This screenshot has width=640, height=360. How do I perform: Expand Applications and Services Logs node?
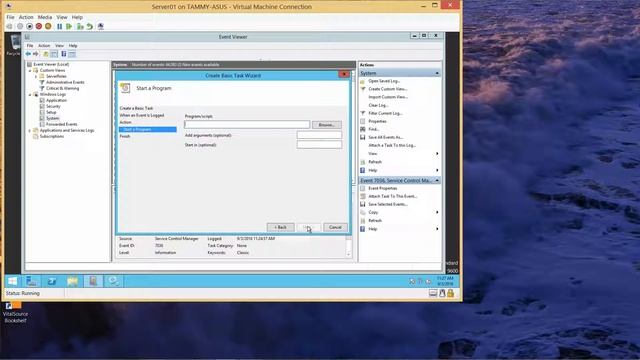30,130
